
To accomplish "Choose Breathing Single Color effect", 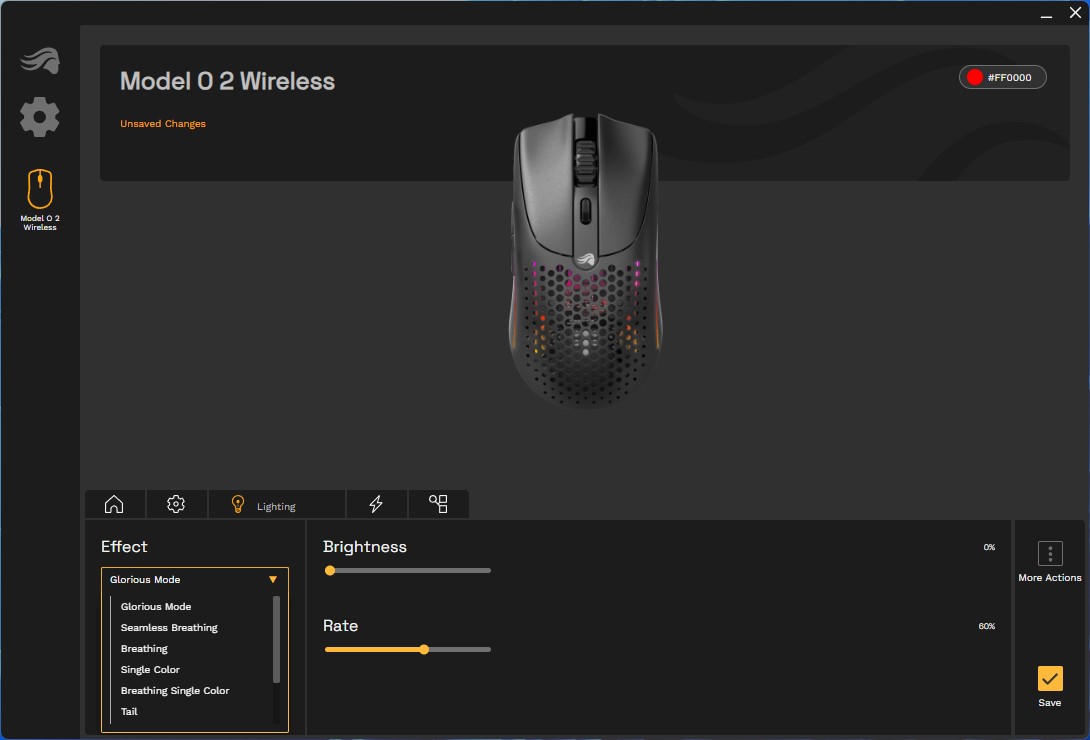I will pyautogui.click(x=175, y=691).
